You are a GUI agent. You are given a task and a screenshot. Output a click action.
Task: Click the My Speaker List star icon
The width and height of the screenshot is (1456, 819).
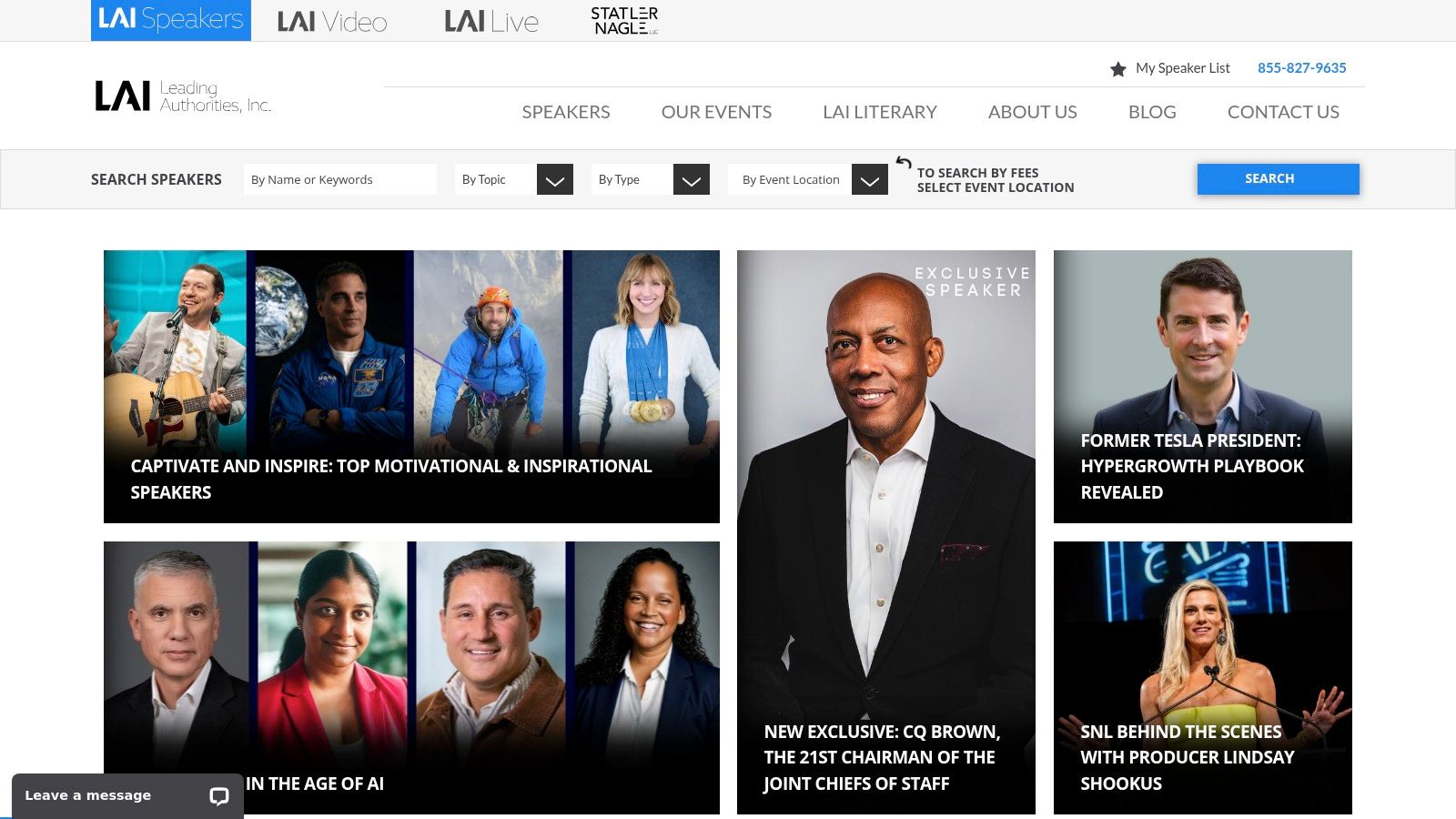(x=1118, y=69)
